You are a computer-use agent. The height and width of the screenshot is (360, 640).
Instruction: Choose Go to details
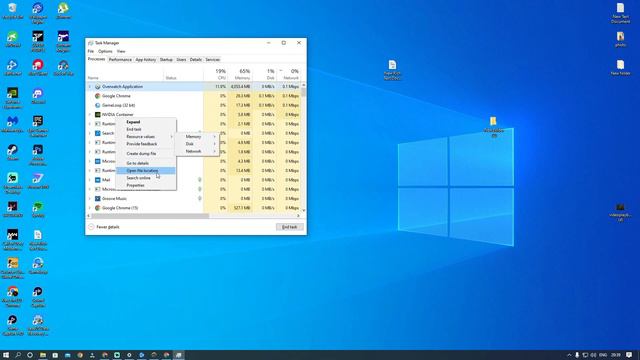coord(146,163)
